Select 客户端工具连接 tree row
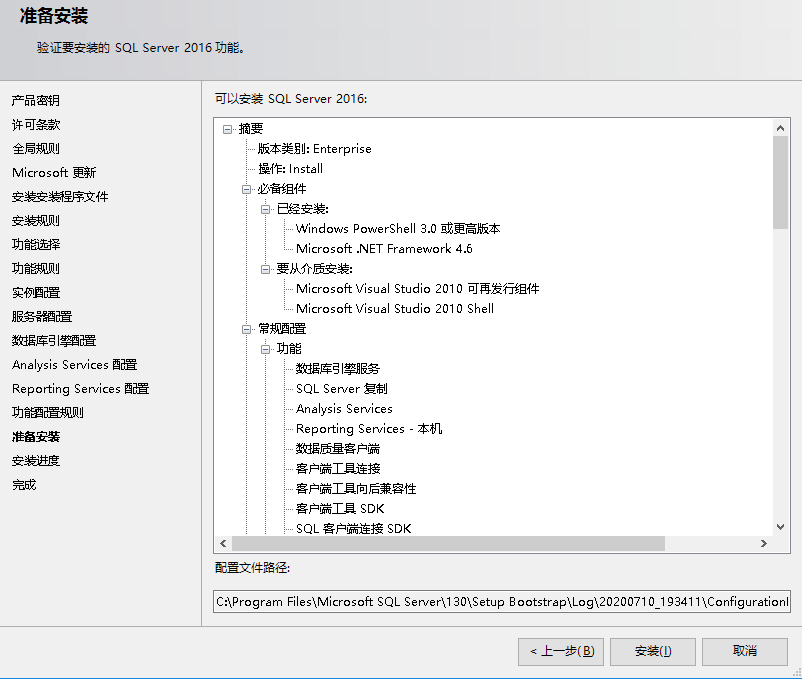 (x=338, y=469)
